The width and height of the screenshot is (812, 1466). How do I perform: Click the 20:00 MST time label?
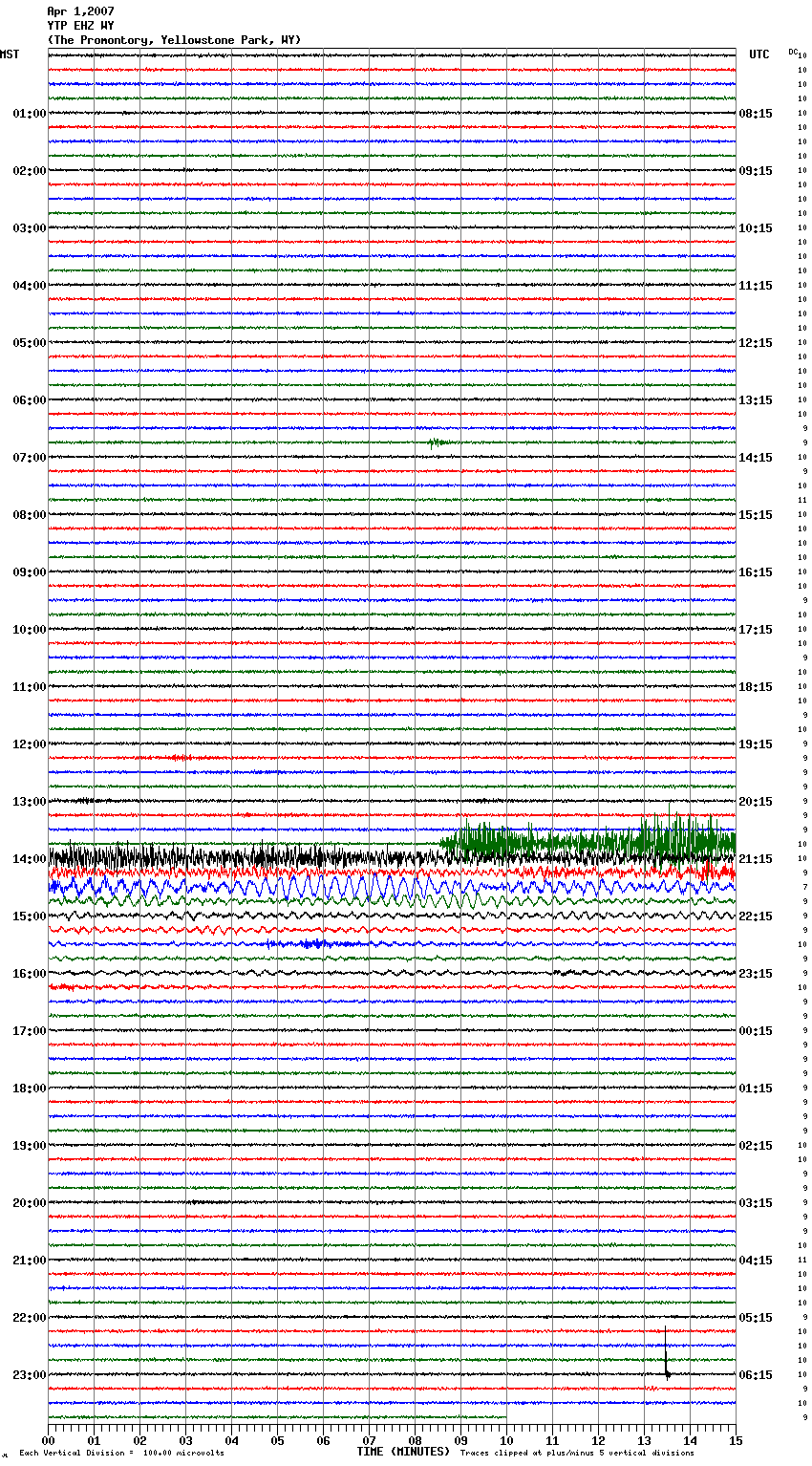point(30,1203)
